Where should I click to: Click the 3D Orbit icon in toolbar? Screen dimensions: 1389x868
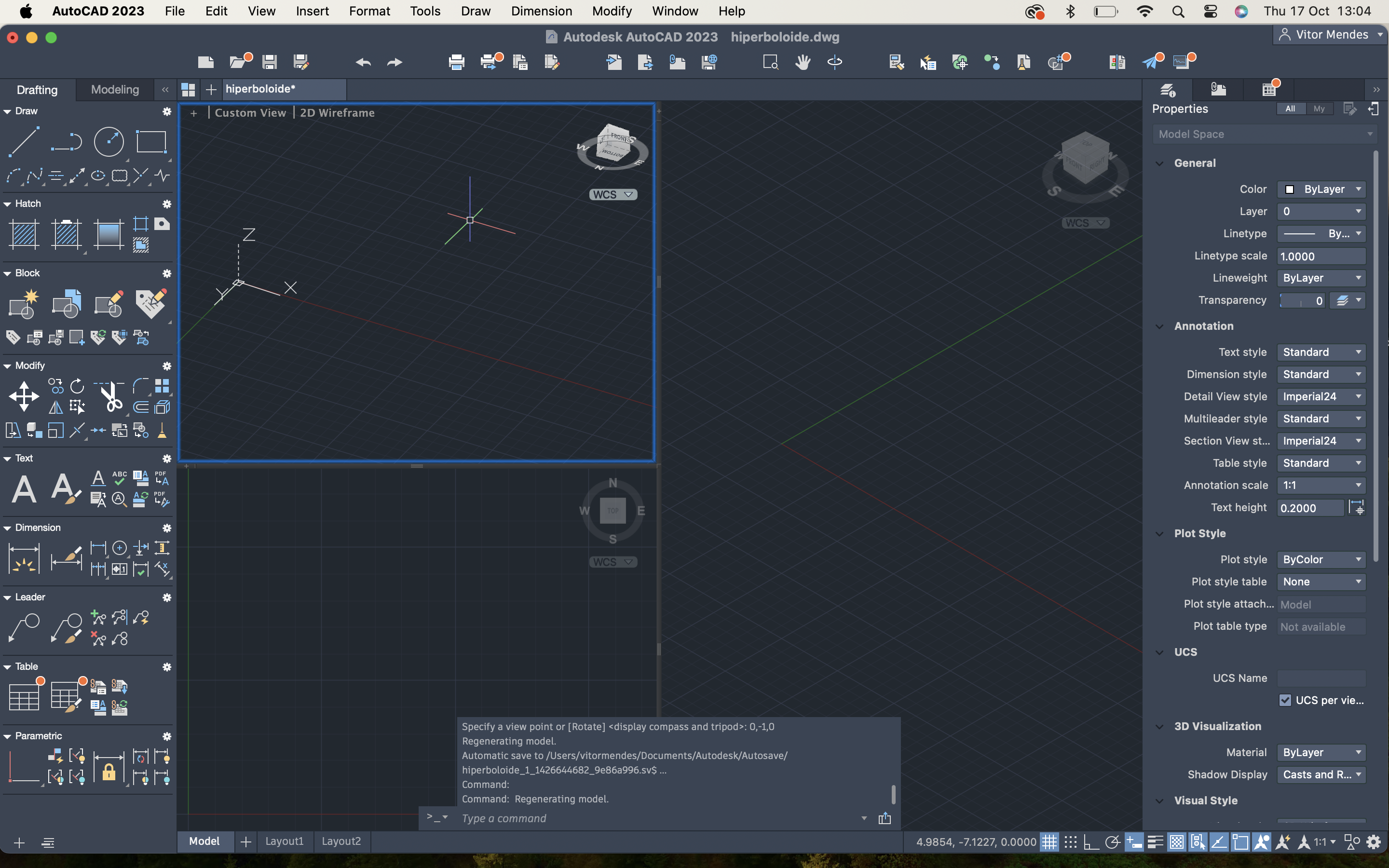point(834,61)
